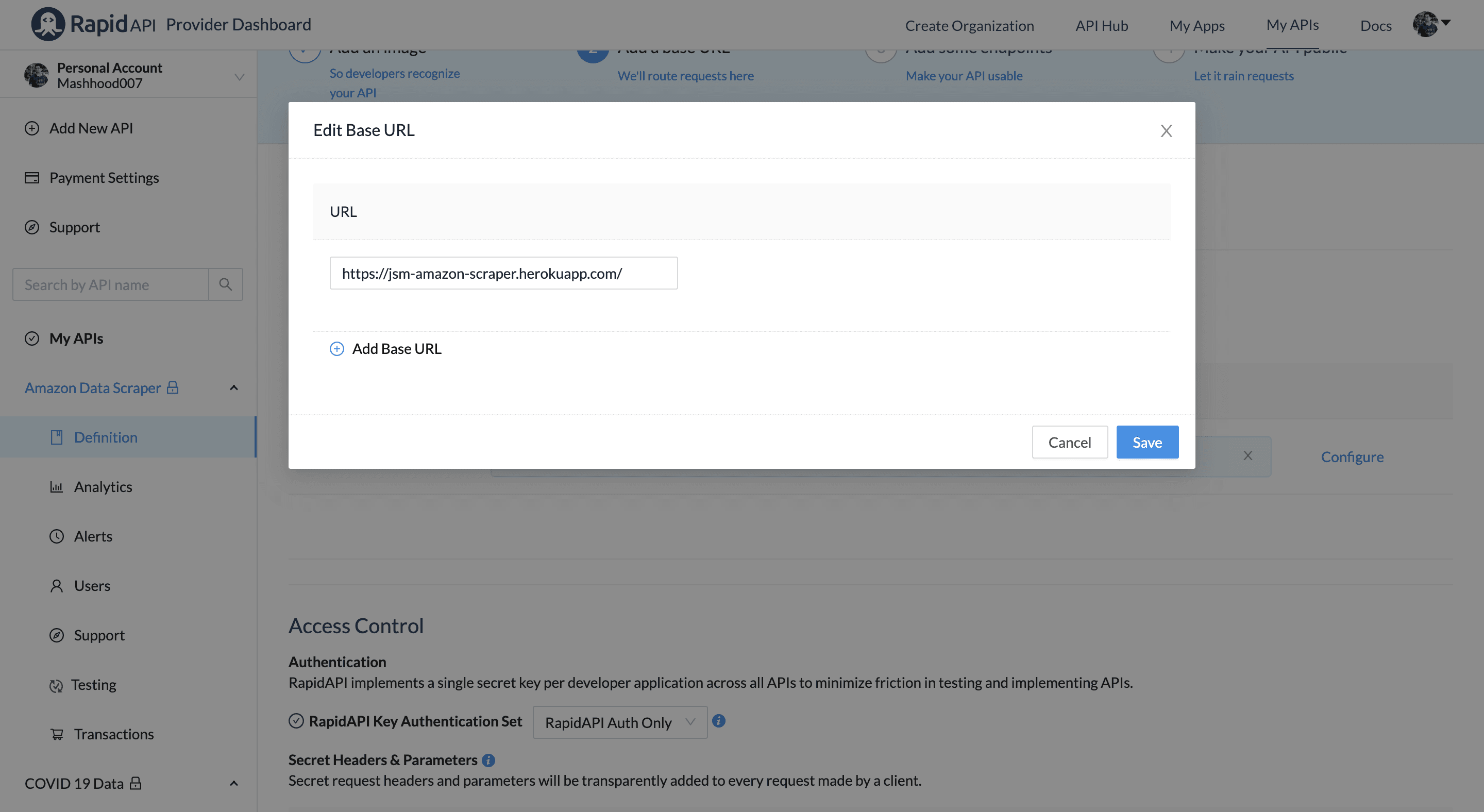Image resolution: width=1484 pixels, height=812 pixels.
Task: Focus the Search by API name field
Action: [110, 284]
